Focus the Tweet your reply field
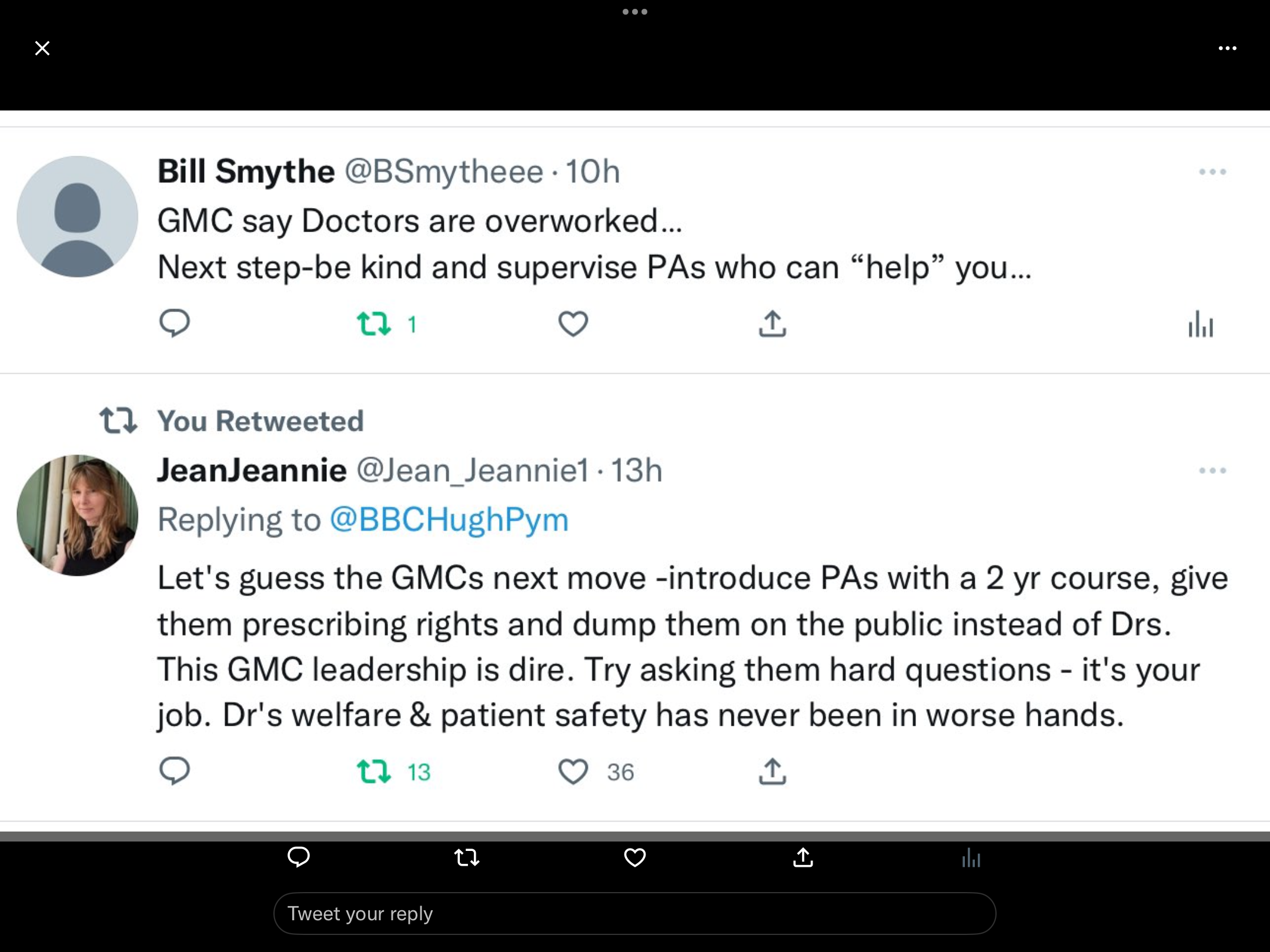Screen dimensions: 1270x952 635,914
